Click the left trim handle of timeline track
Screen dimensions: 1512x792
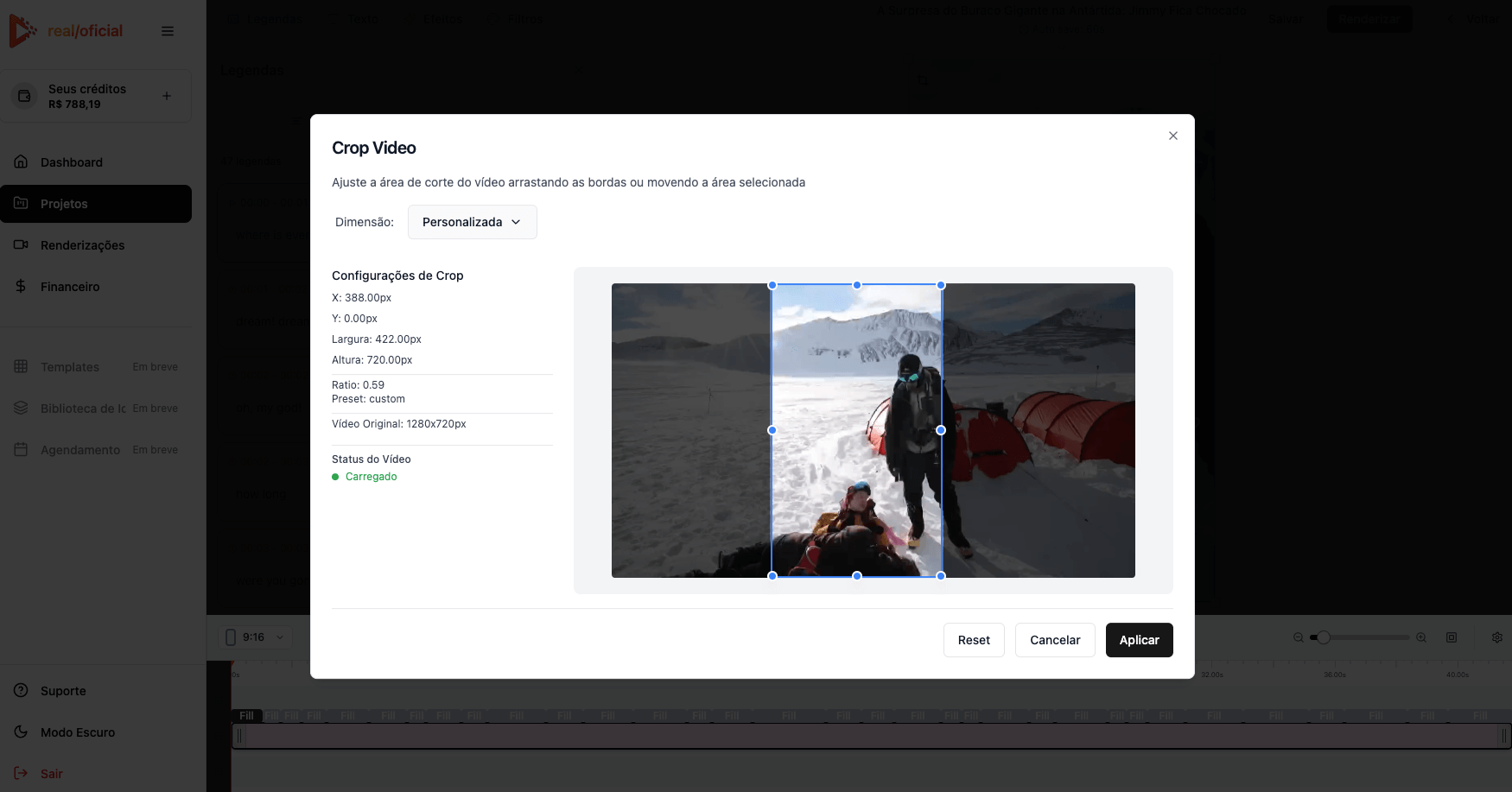(x=239, y=736)
